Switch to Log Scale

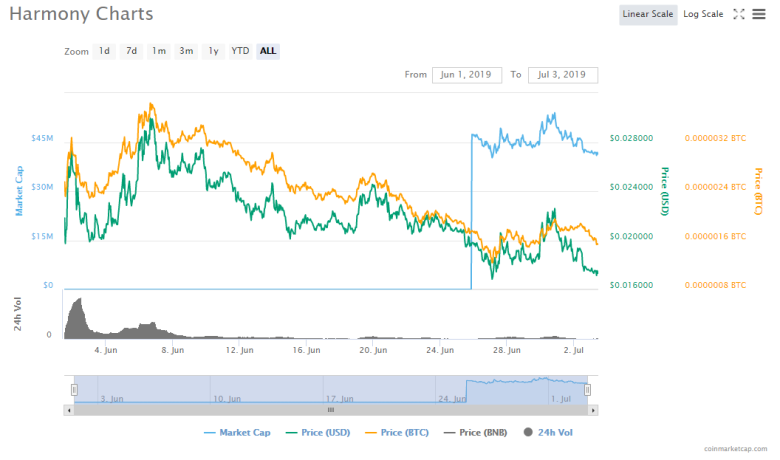[703, 14]
